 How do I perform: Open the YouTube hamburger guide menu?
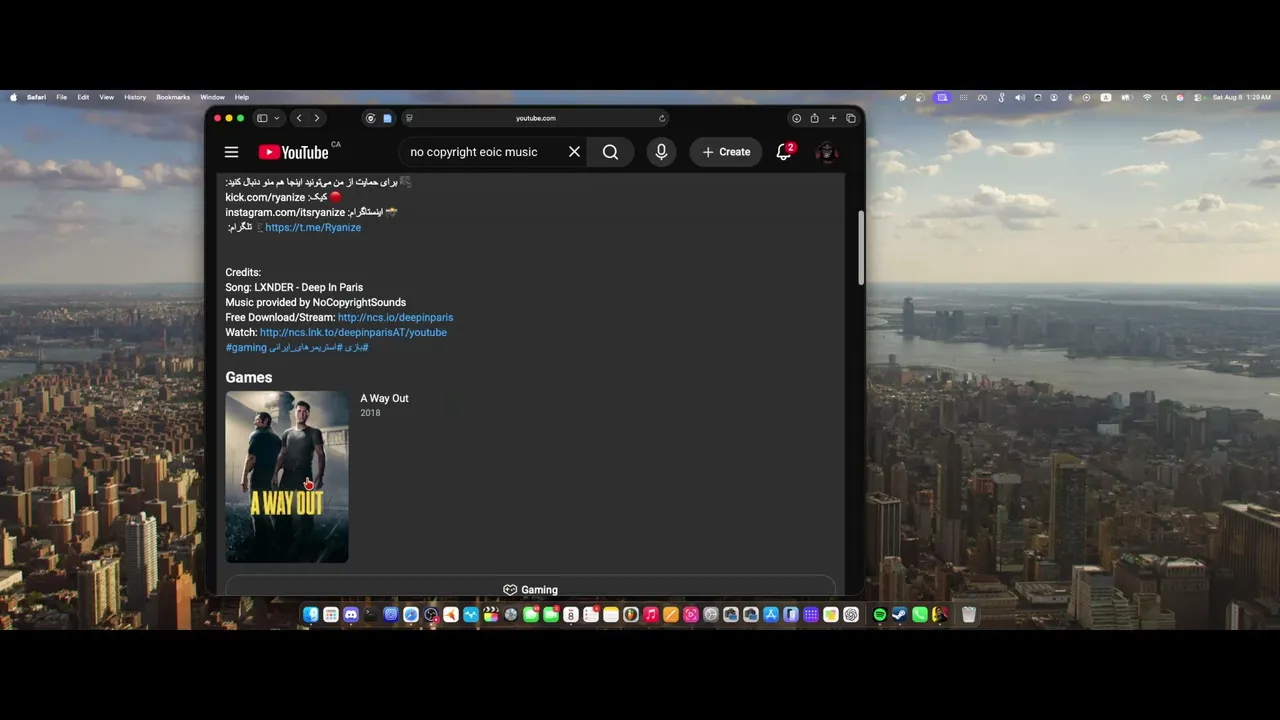231,152
